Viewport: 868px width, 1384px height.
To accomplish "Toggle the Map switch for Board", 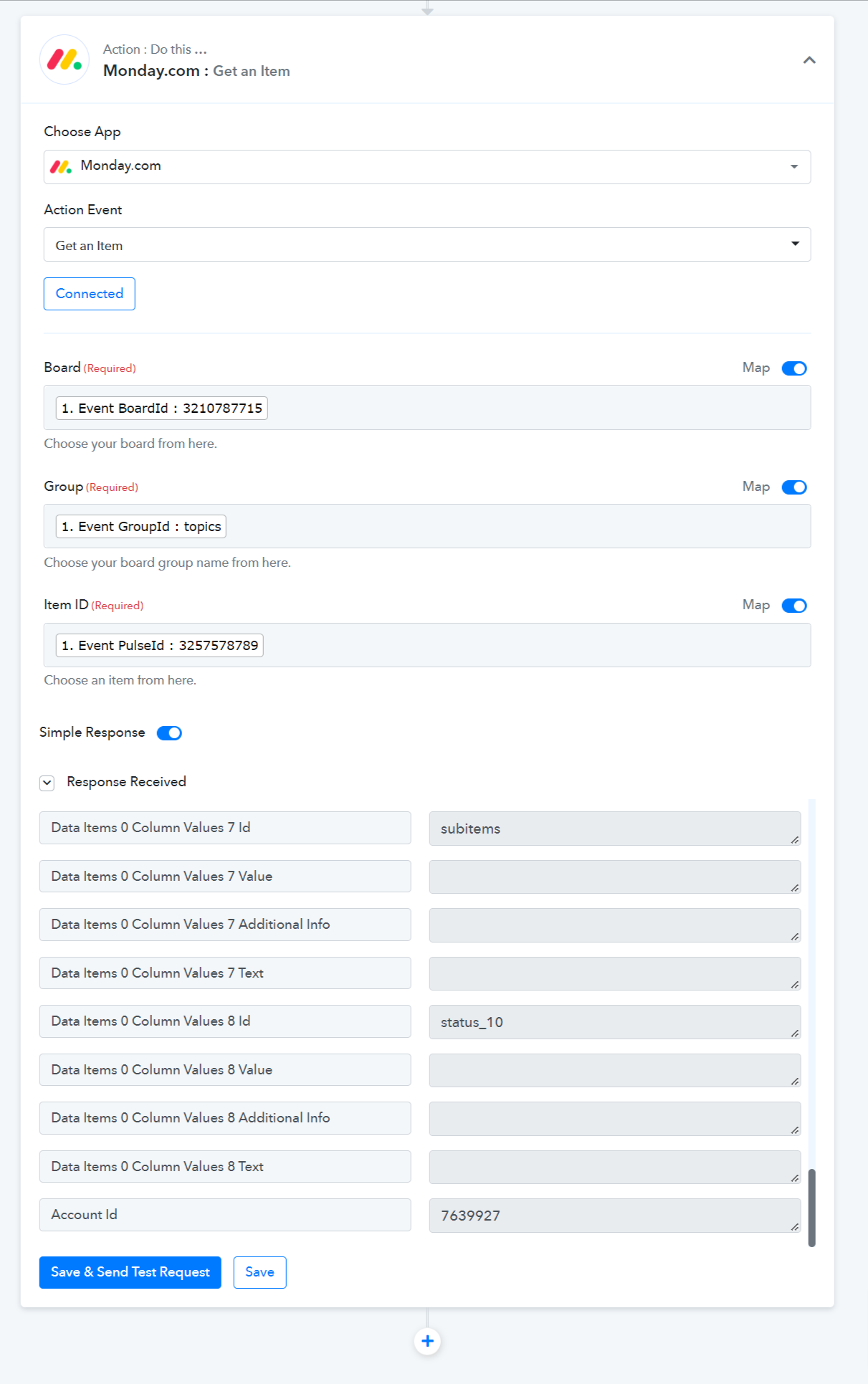I will click(x=794, y=368).
